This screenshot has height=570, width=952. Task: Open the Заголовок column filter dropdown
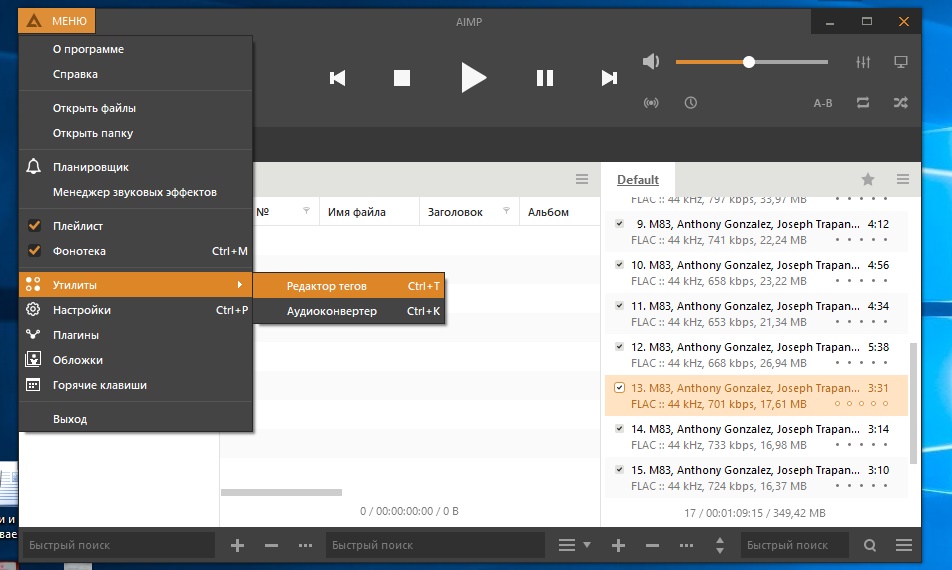pyautogui.click(x=506, y=211)
